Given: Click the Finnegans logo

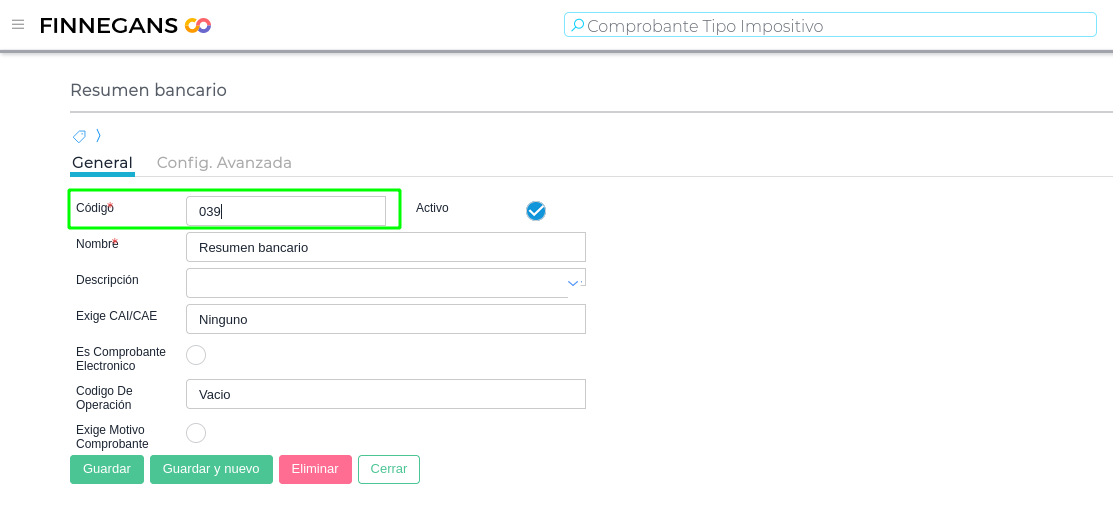Looking at the screenshot, I should click(125, 25).
